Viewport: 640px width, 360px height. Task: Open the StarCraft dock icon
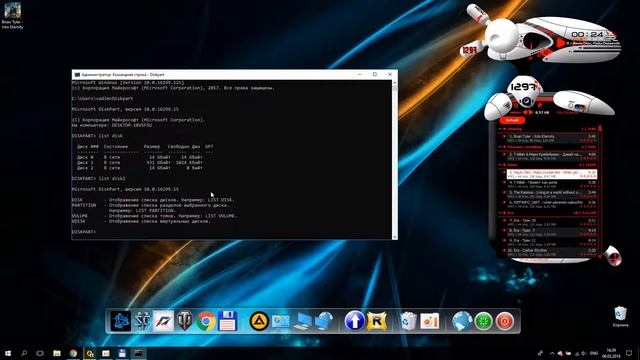(142, 321)
